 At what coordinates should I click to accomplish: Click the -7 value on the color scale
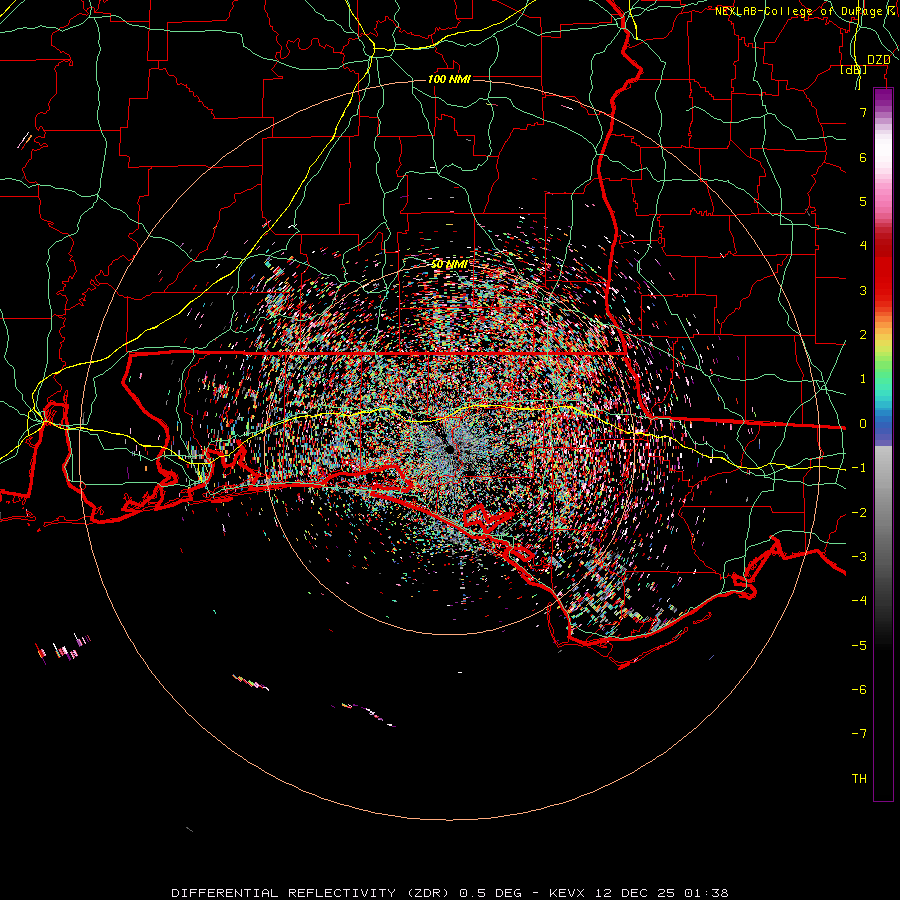tap(859, 734)
